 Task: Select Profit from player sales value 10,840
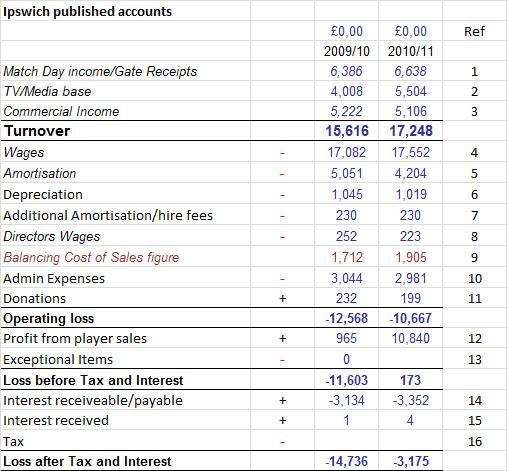pos(411,338)
